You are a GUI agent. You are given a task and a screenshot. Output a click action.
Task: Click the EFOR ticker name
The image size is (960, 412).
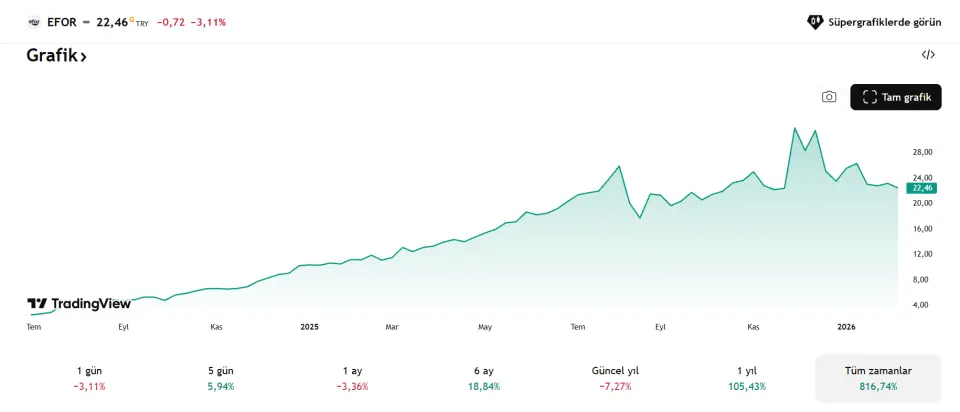coord(62,21)
